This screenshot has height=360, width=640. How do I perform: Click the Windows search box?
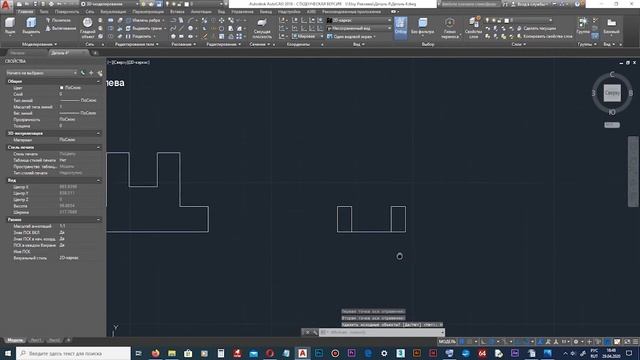coord(73,353)
